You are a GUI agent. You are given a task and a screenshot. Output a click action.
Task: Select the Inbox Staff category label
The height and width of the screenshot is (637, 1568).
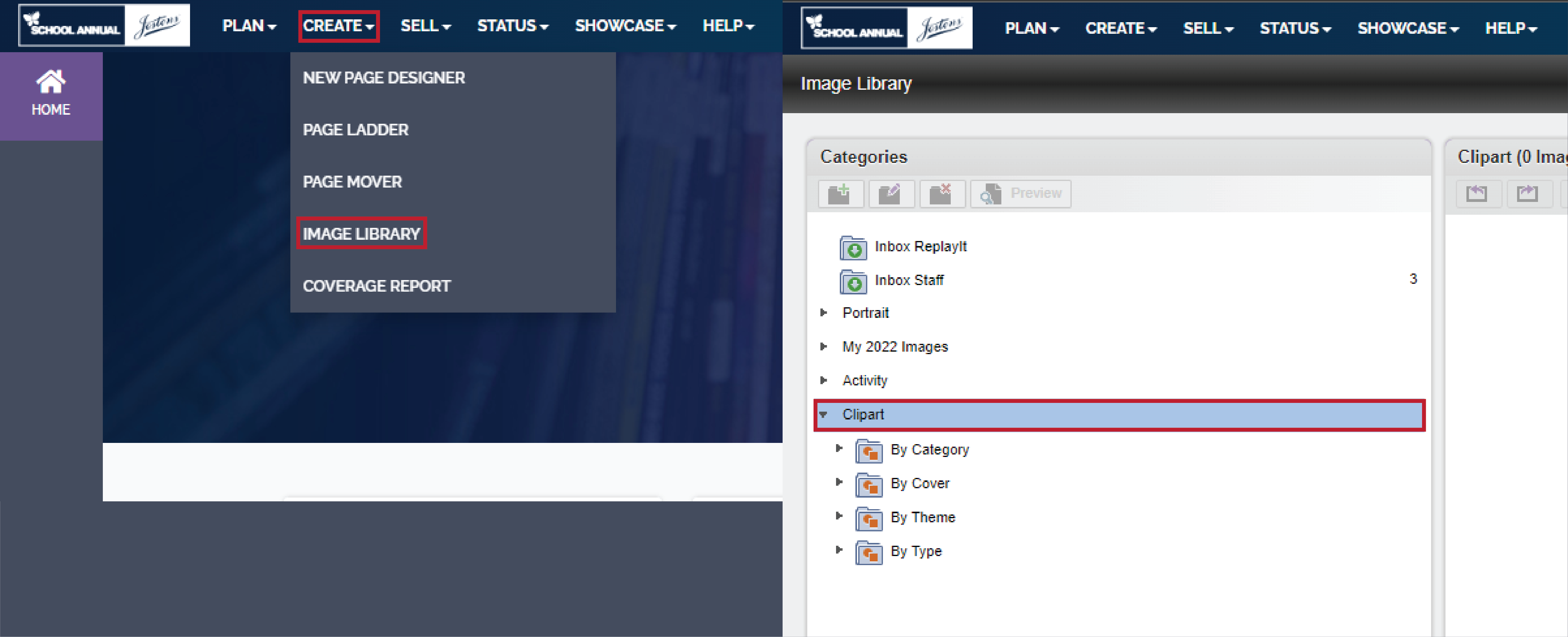909,280
